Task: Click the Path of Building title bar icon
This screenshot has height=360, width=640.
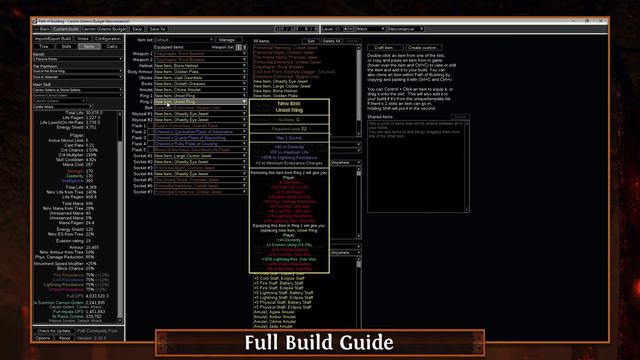Action: coord(35,21)
